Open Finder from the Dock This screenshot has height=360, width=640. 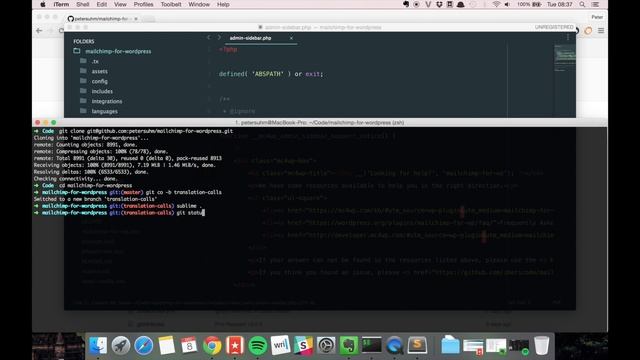(x=98, y=345)
